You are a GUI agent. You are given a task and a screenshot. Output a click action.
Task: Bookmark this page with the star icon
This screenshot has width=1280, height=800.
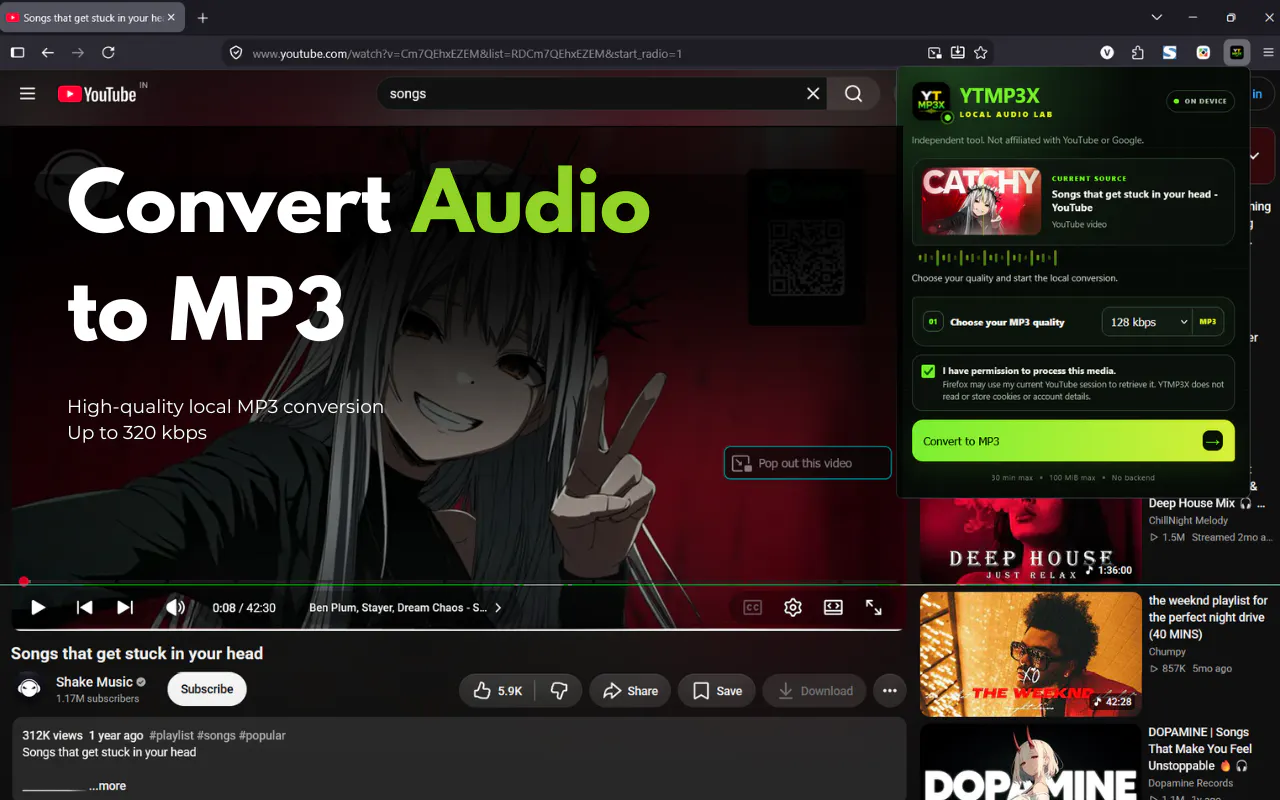[x=981, y=53]
